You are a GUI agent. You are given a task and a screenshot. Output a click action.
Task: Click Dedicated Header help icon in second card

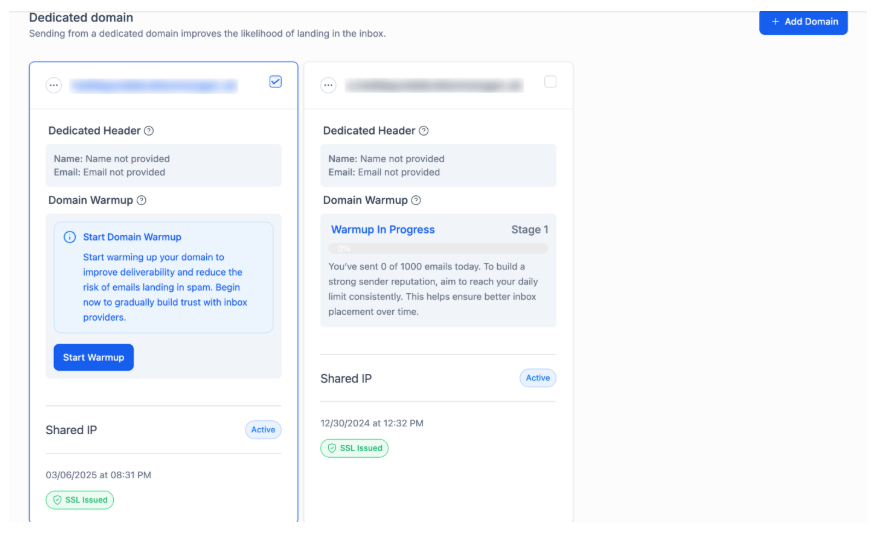click(x=424, y=131)
